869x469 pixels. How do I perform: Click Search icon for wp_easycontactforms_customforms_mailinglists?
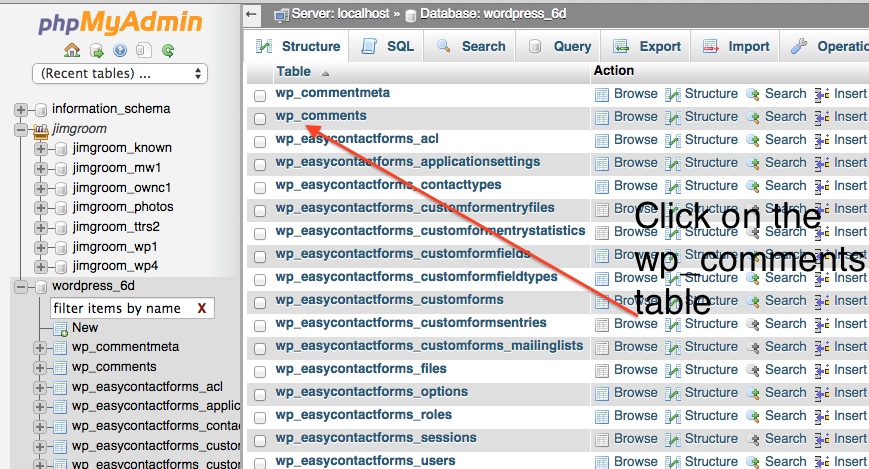click(753, 348)
